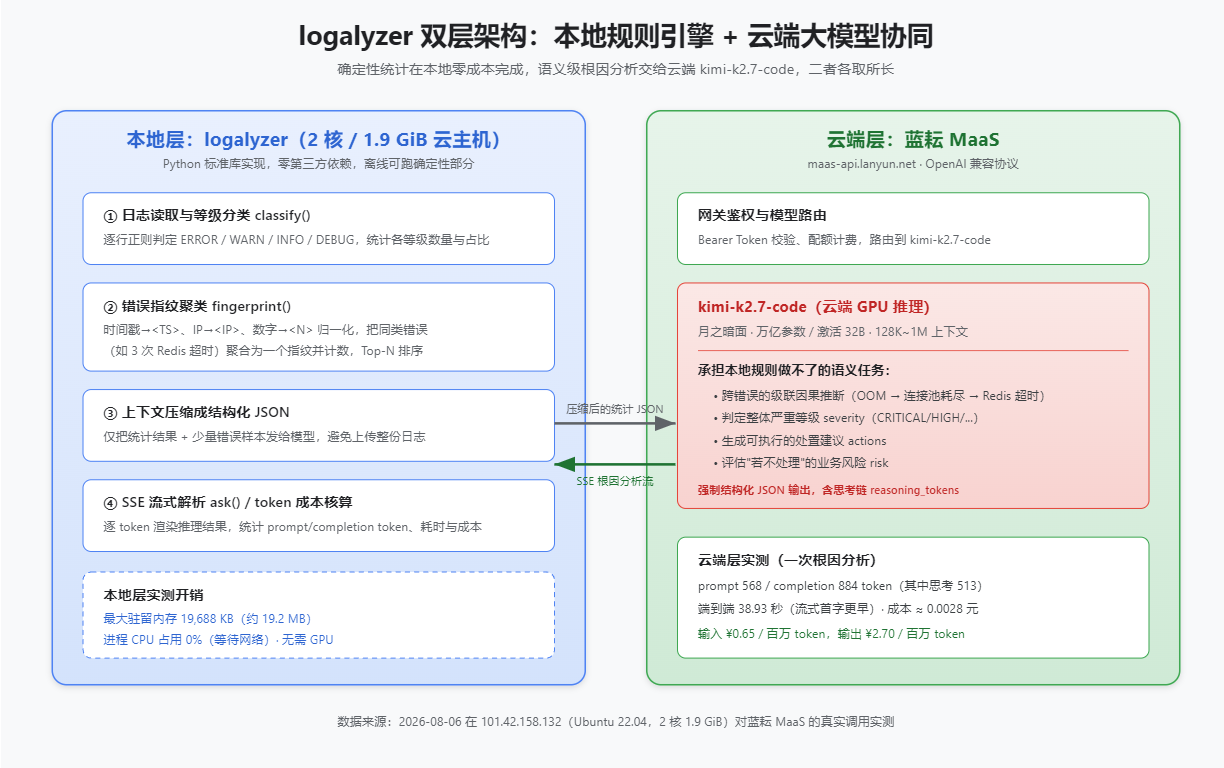
Task: Click the heading '承担本地规则做不了的语义任务'
Action: (794, 370)
